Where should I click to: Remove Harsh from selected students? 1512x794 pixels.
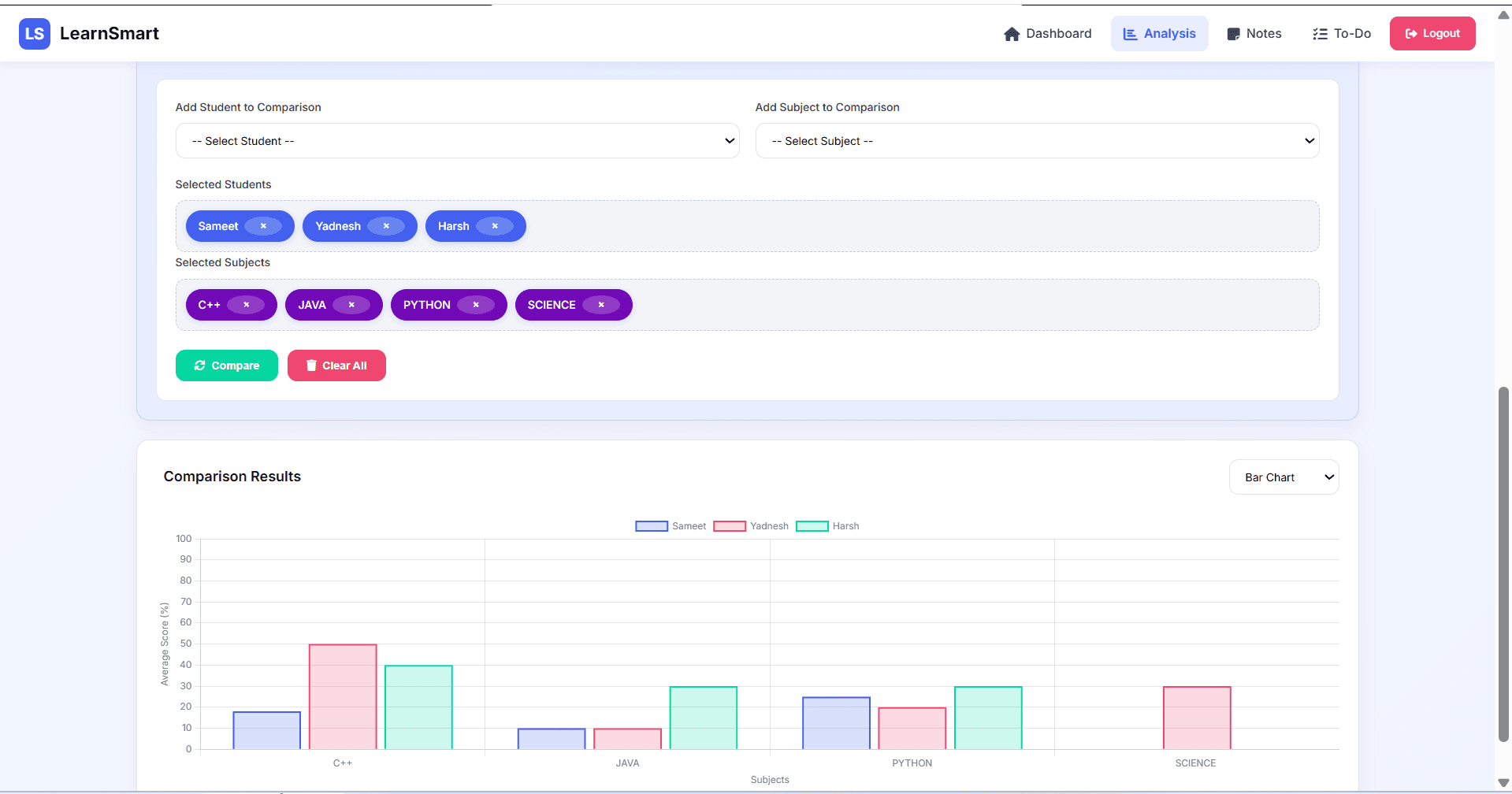[x=495, y=226]
